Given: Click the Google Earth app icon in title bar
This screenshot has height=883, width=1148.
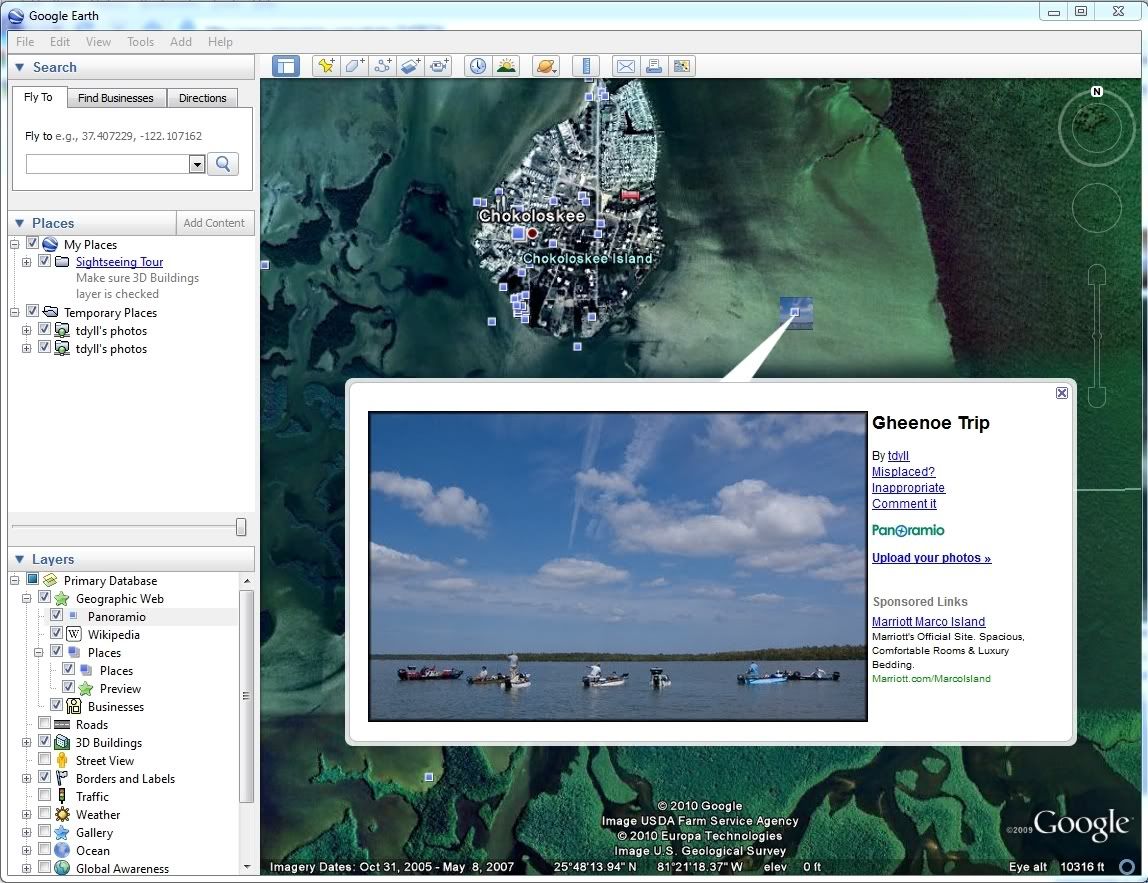Looking at the screenshot, I should (15, 16).
